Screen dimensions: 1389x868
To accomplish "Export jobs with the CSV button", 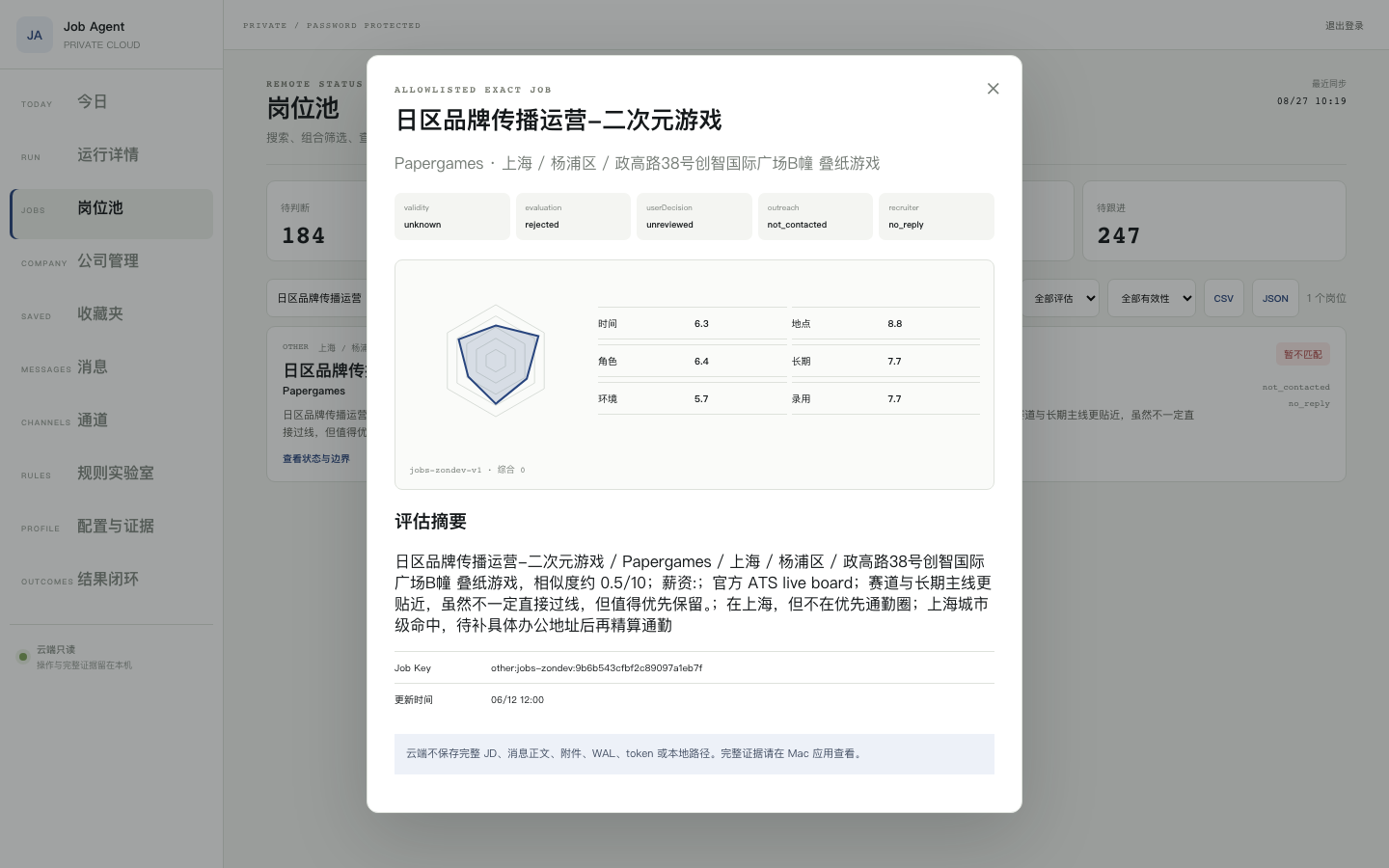I will pos(1224,299).
